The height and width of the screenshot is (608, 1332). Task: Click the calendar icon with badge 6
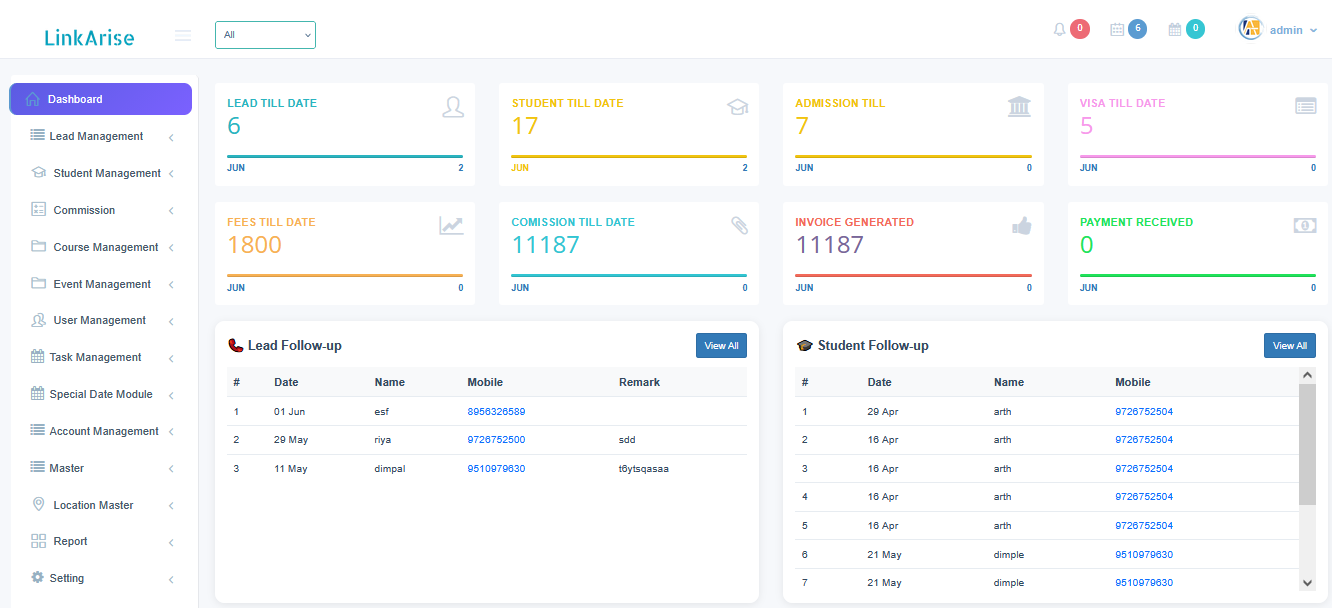[1118, 30]
